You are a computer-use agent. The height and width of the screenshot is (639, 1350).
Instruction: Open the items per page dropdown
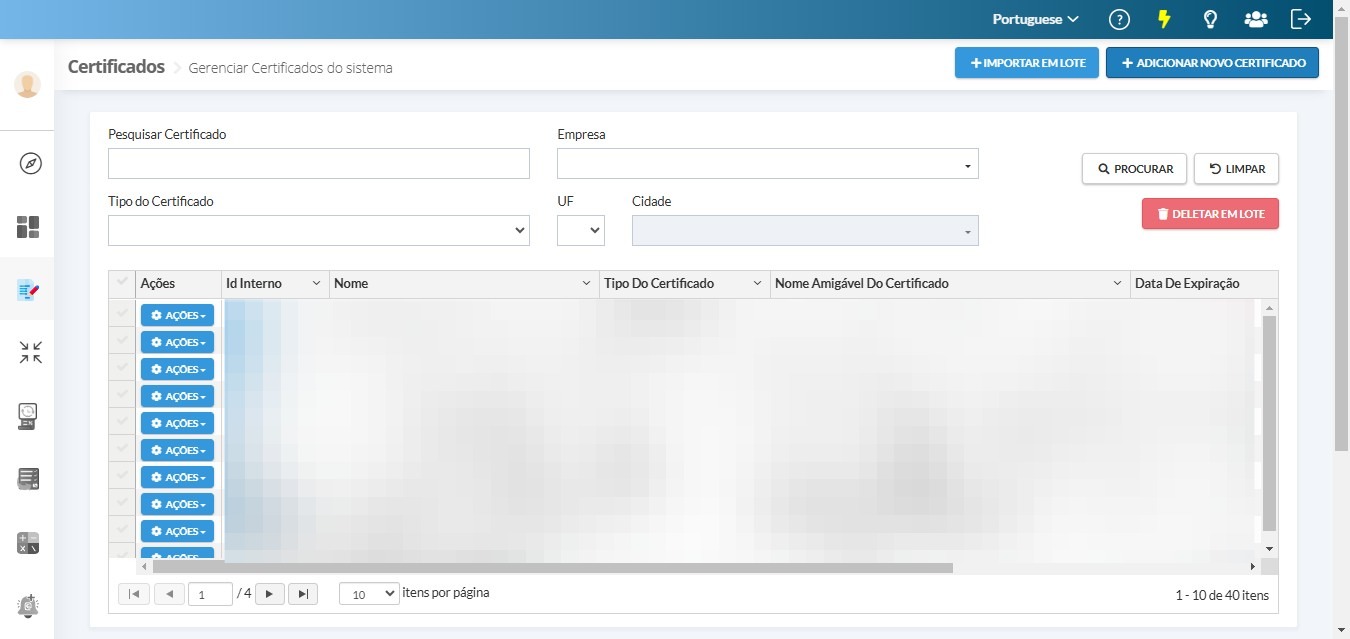[369, 594]
